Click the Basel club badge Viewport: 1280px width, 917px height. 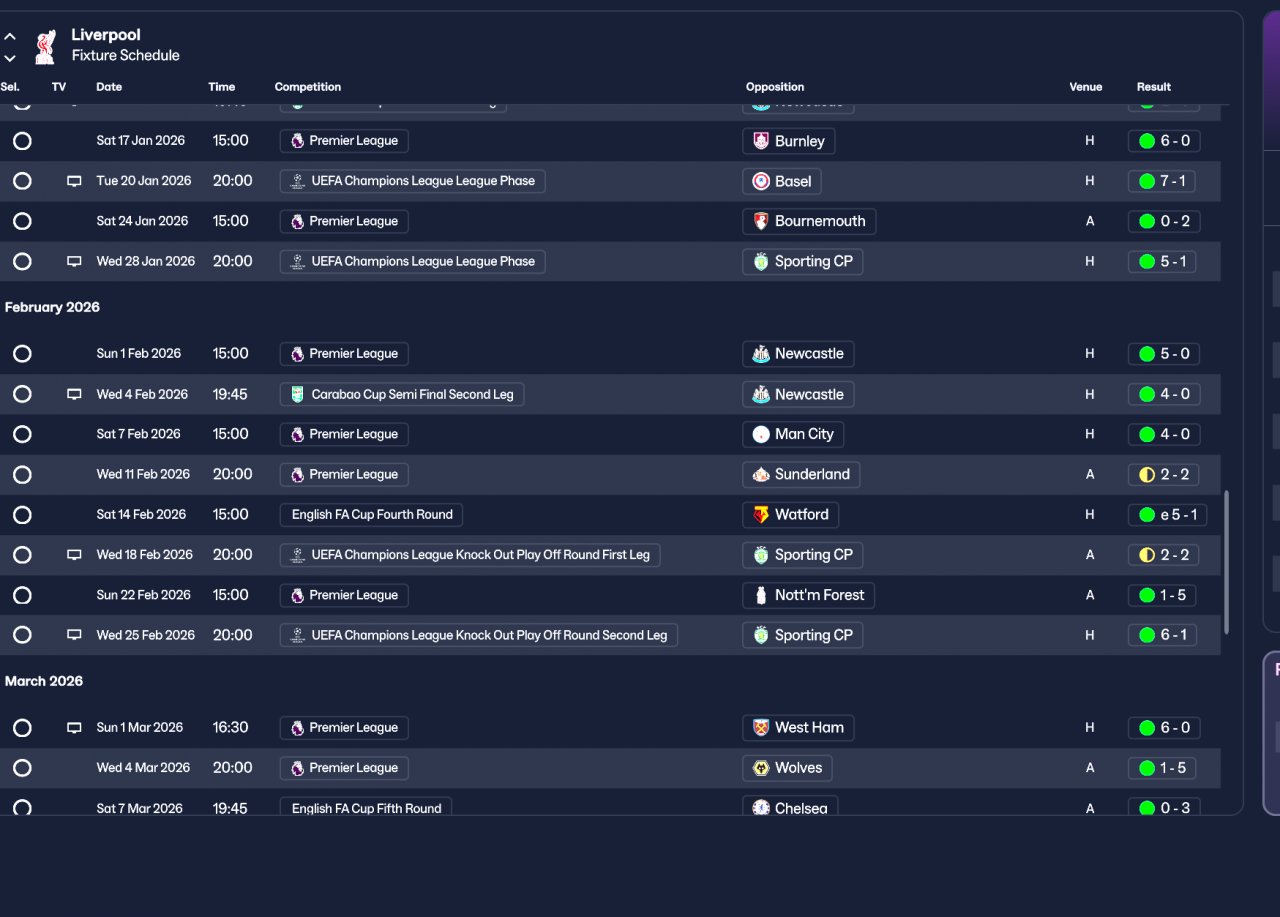[x=761, y=181]
